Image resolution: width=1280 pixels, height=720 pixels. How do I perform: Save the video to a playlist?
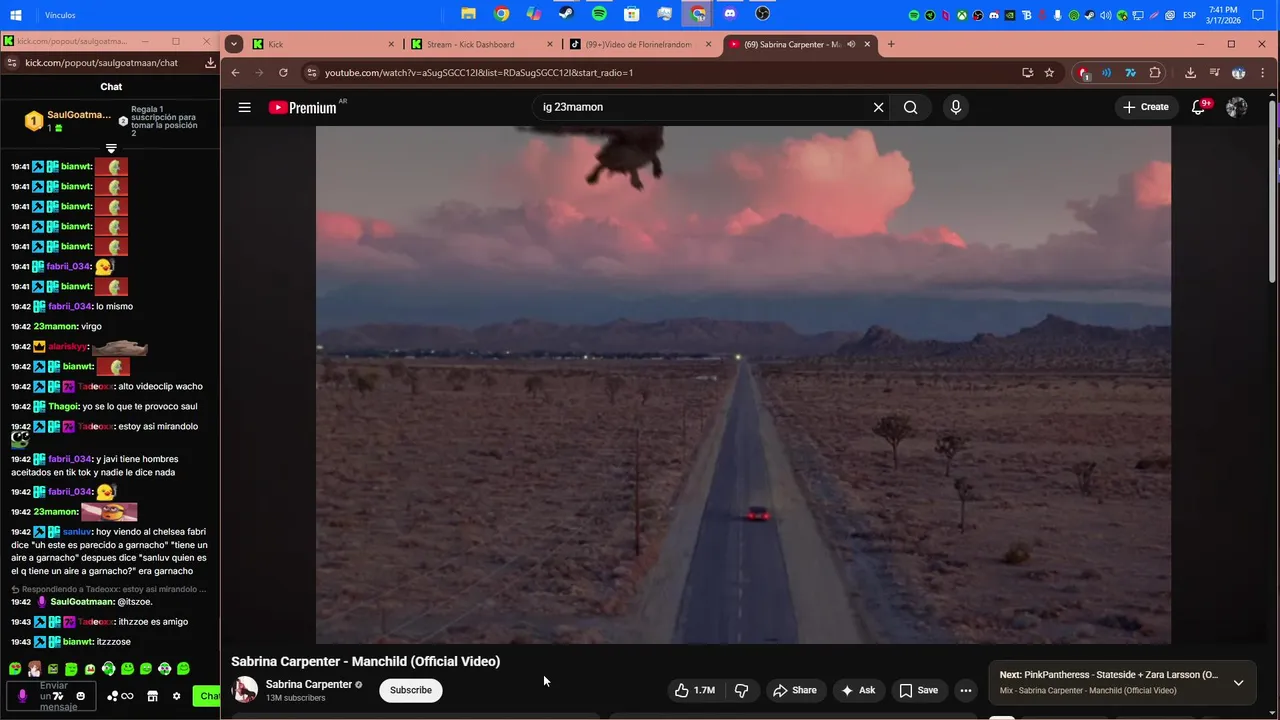tap(918, 690)
